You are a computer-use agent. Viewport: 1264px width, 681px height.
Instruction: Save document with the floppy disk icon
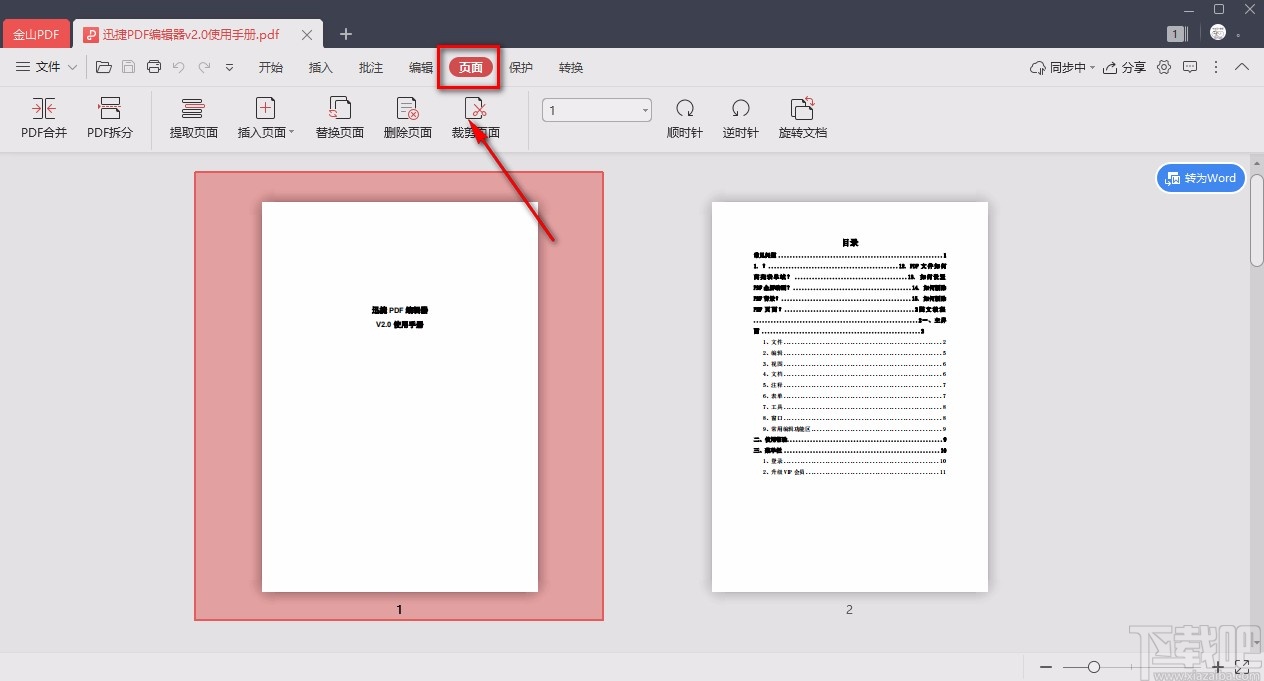click(128, 67)
